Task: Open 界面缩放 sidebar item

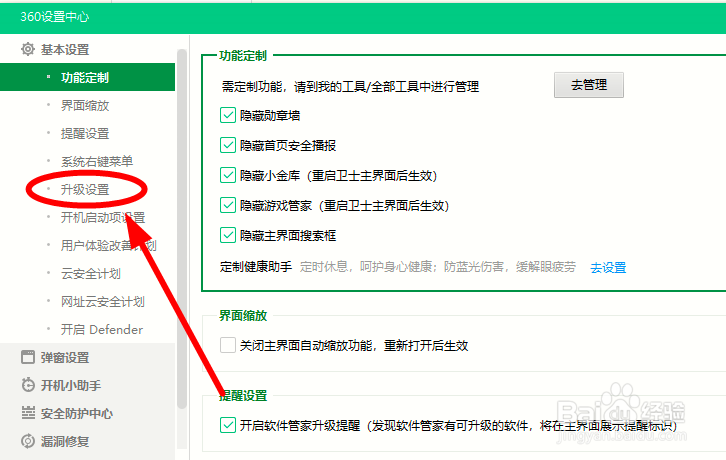Action: (85, 106)
